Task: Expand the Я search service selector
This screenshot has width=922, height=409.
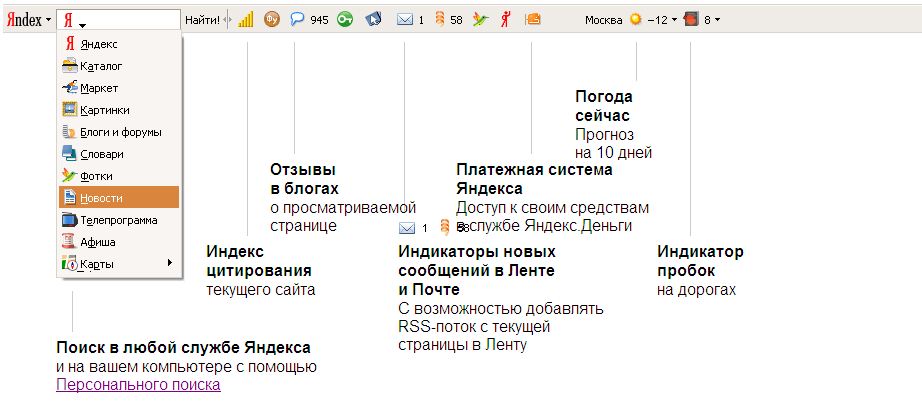Action: point(75,21)
